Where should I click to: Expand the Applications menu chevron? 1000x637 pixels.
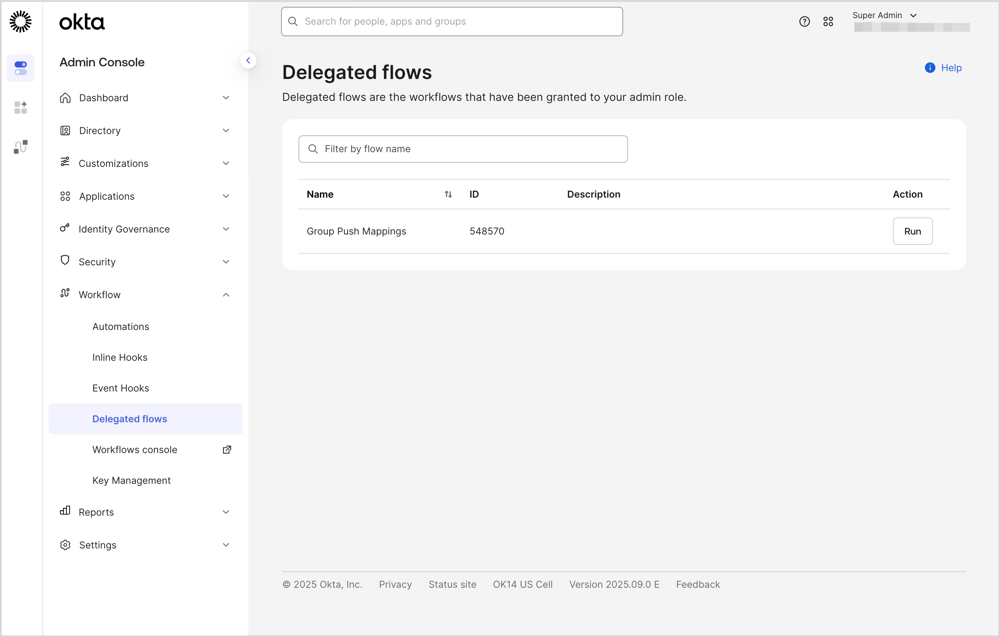click(226, 196)
